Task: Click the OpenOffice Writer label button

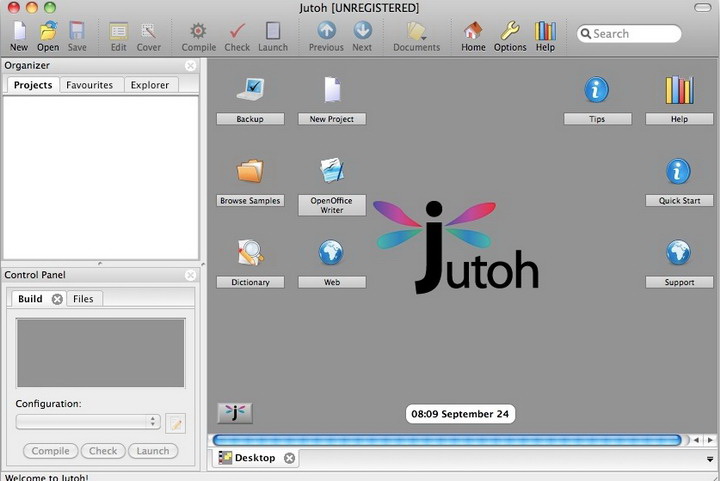Action: [x=332, y=205]
